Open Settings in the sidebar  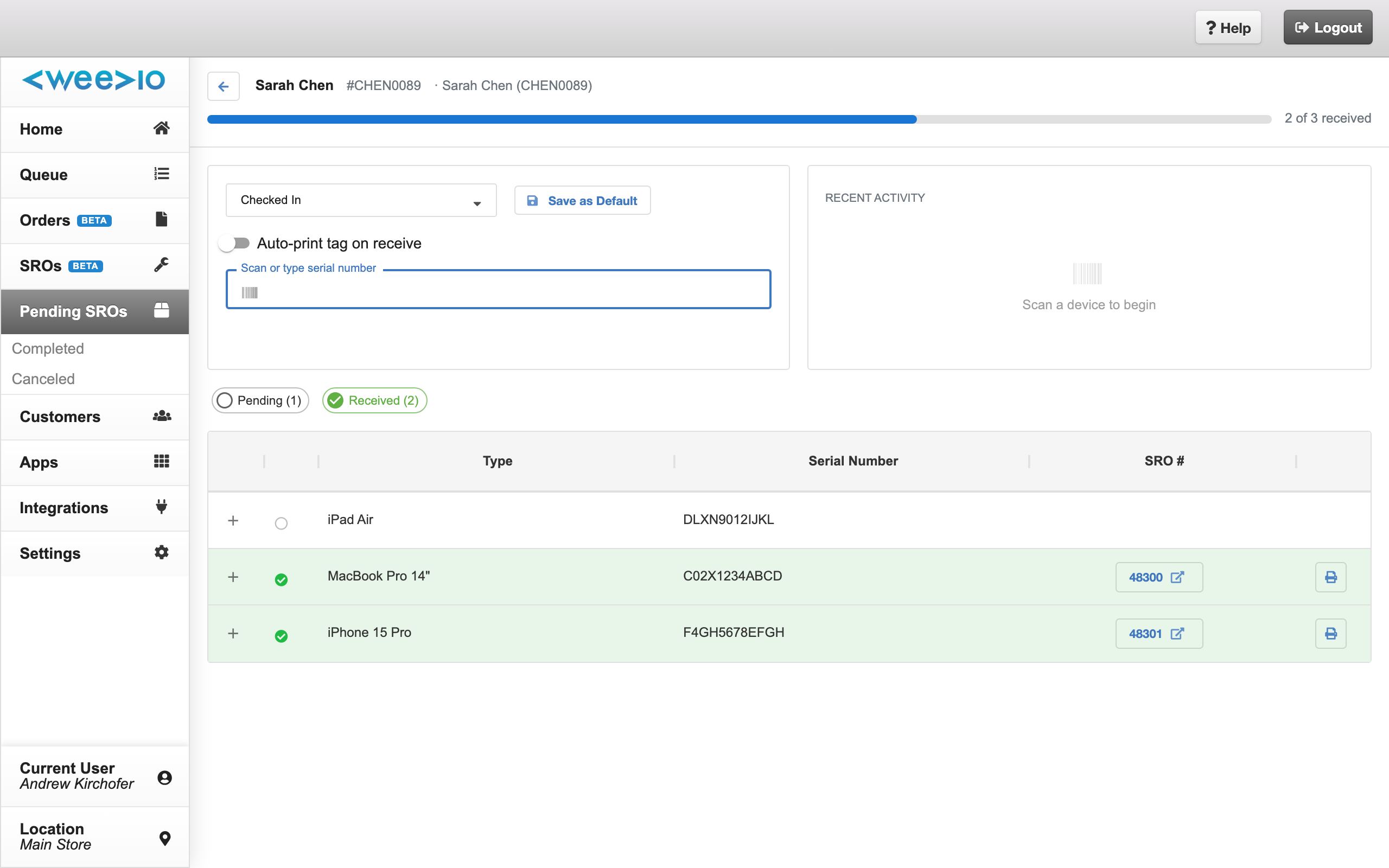coord(95,553)
